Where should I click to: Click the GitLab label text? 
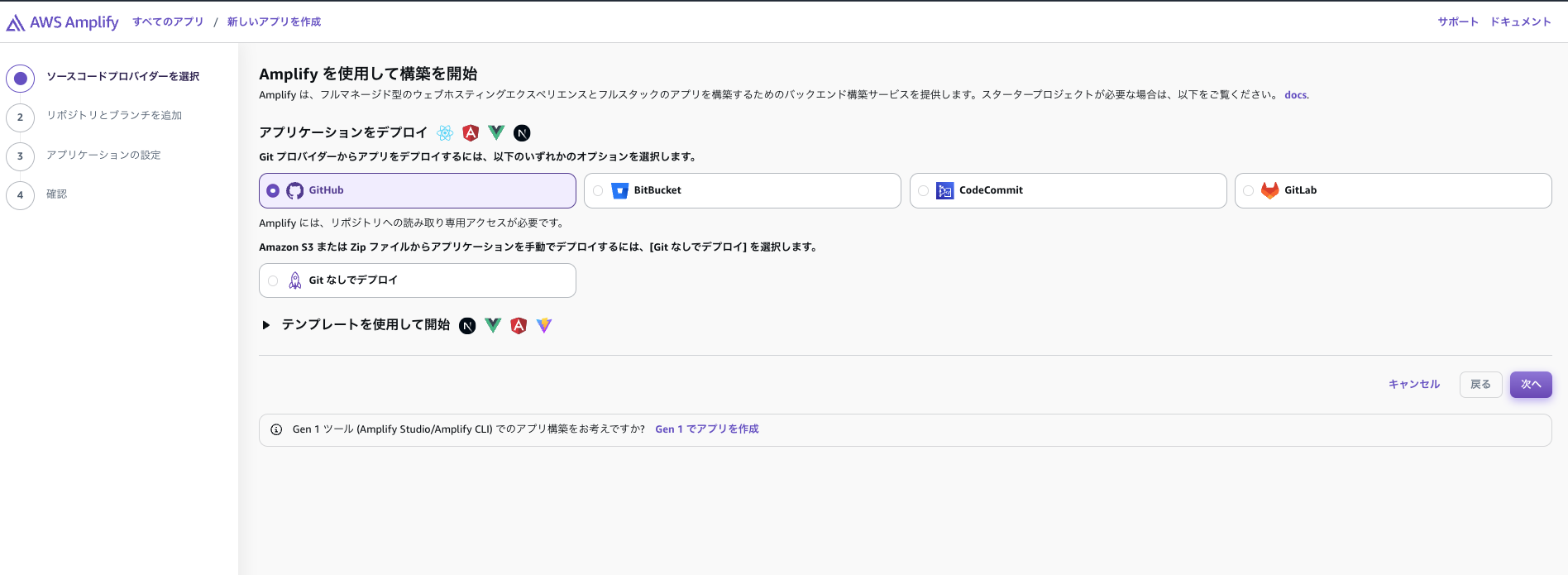1300,190
